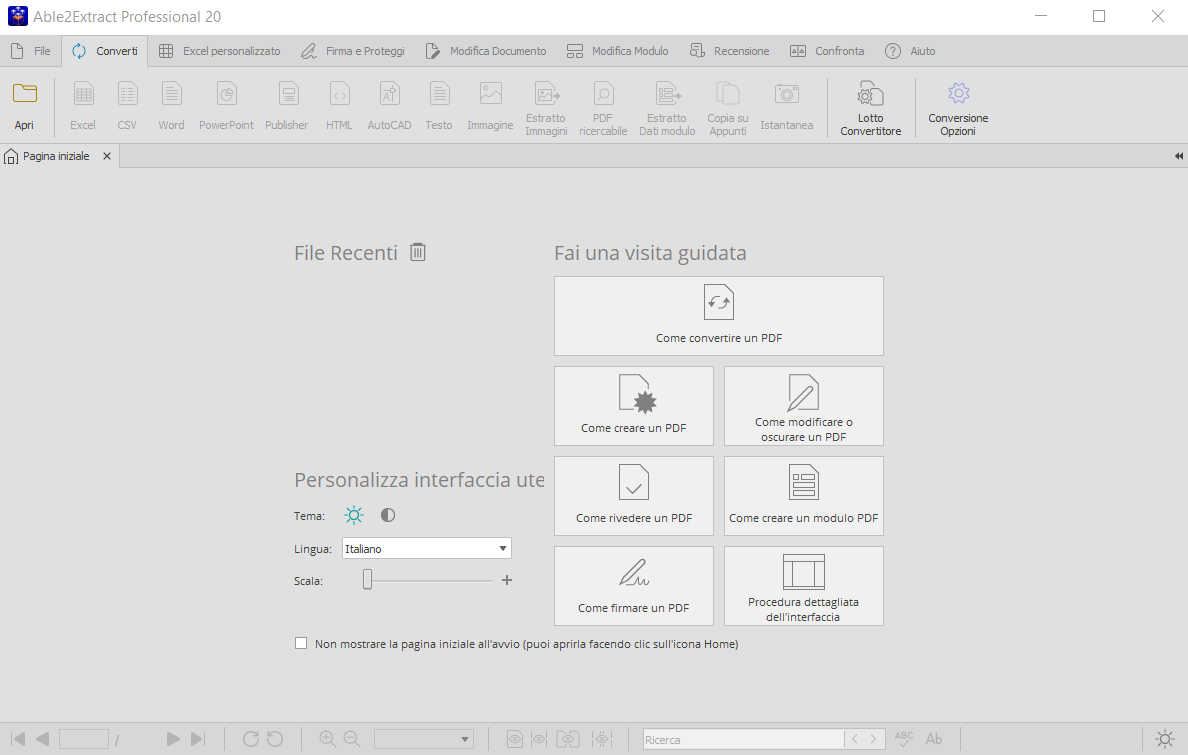
Task: Open Come firmare un PDF tour
Action: 634,586
